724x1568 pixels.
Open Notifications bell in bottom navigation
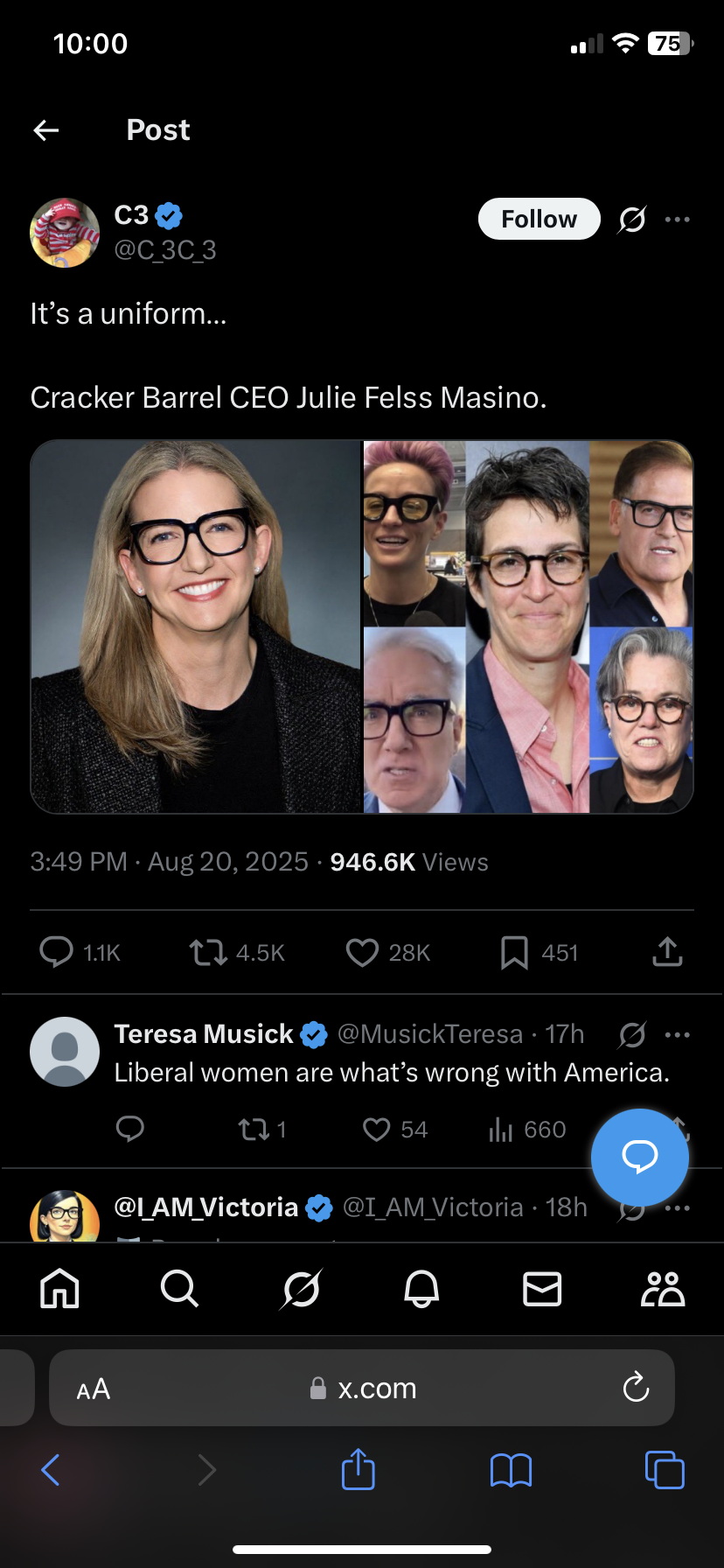click(421, 1289)
